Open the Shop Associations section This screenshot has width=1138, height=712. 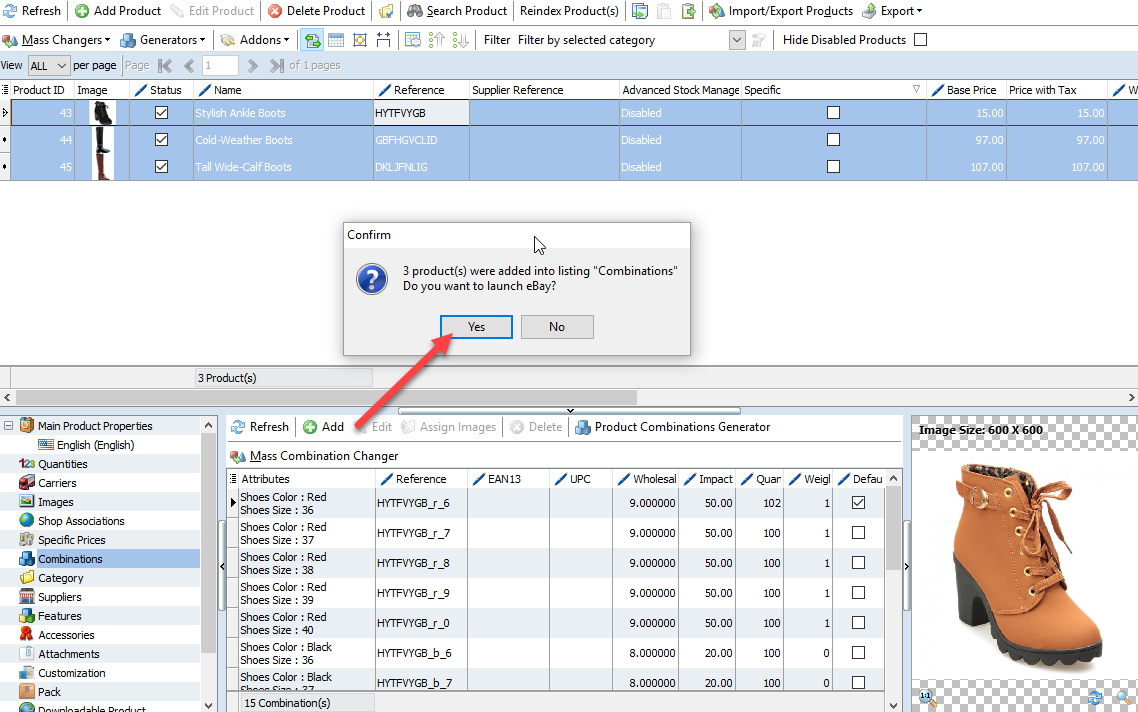pos(81,520)
